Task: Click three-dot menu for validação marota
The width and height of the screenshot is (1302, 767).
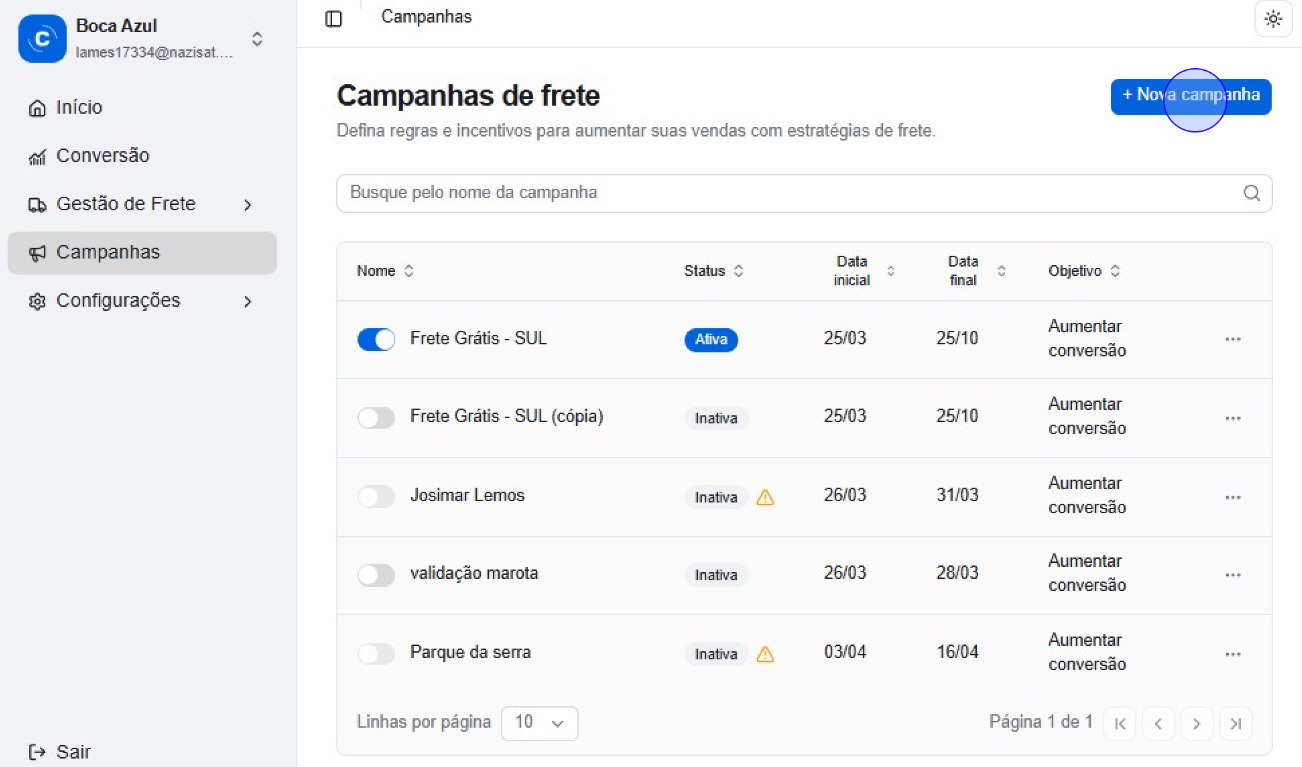Action: [1232, 575]
